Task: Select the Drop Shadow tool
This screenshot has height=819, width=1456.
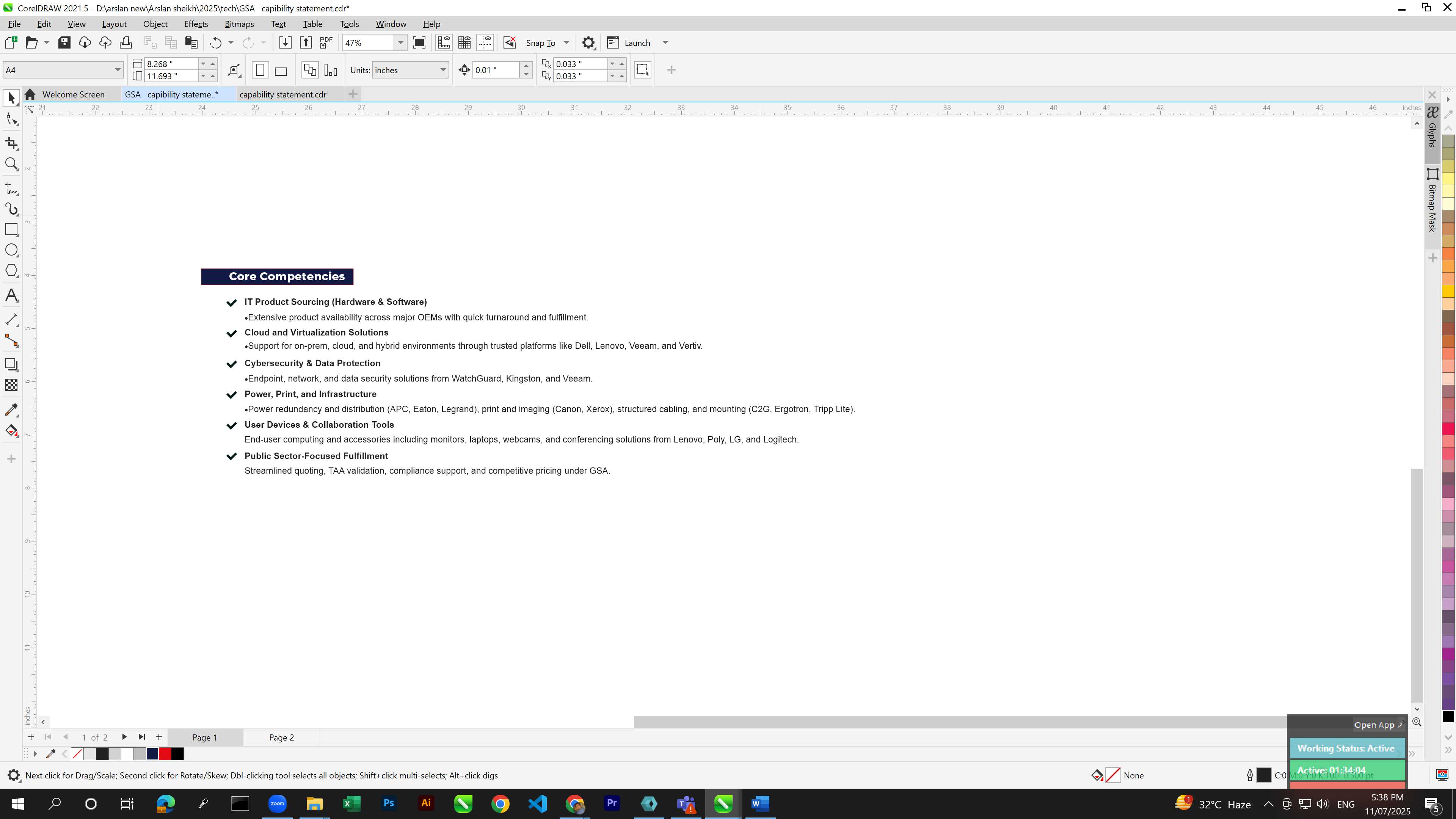Action: click(11, 364)
